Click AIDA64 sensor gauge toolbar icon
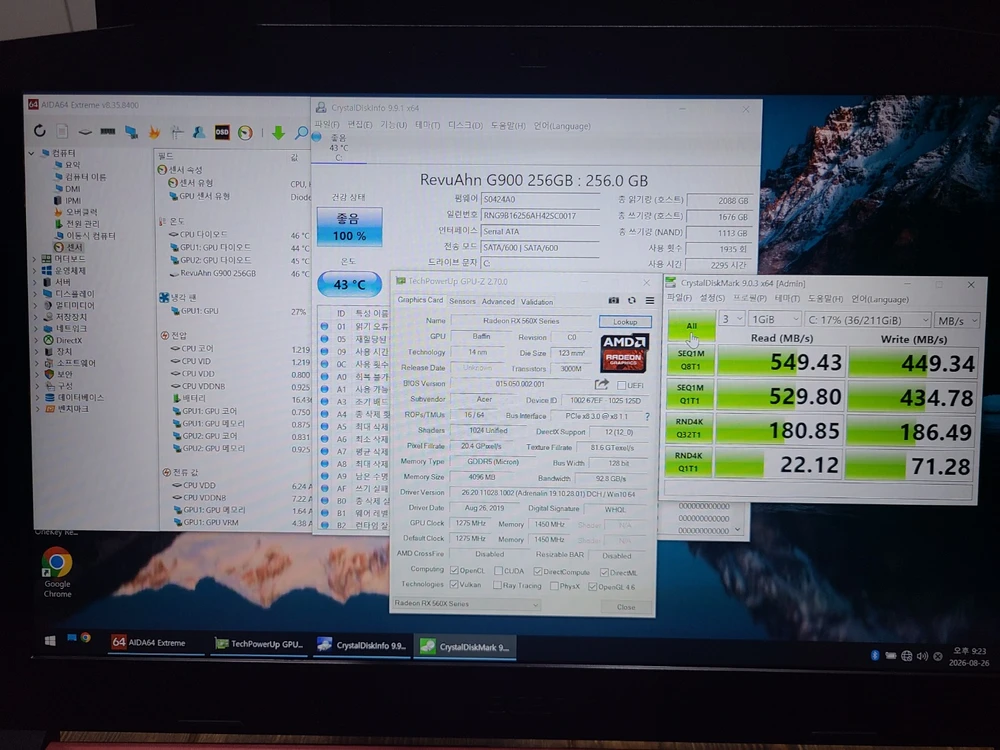Viewport: 1000px width, 750px height. pyautogui.click(x=245, y=132)
